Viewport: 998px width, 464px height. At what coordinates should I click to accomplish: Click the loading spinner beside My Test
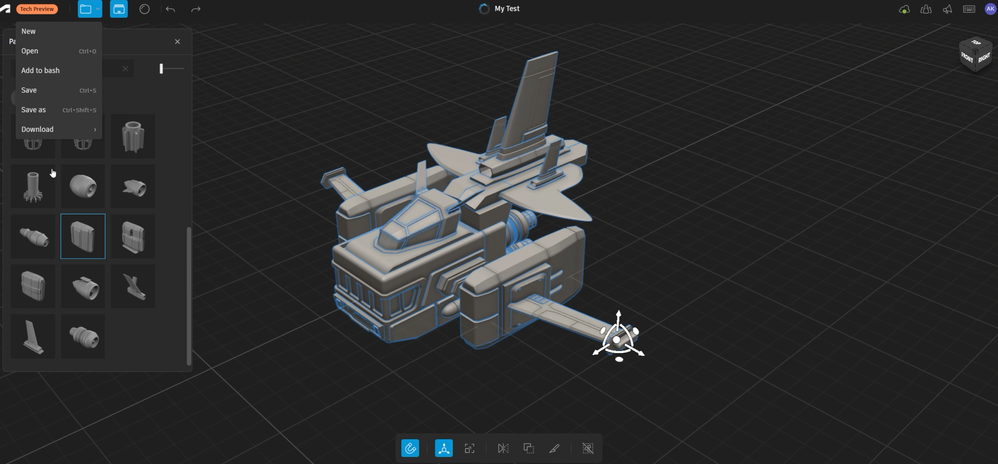pos(484,9)
